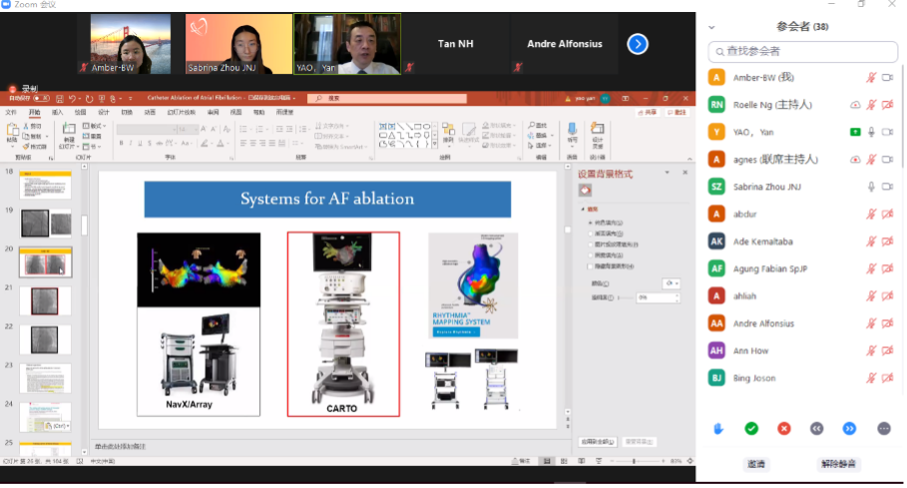Click the PowerPoint save icon in title bar
Viewport: 907px width, 488px height.
click(60, 99)
